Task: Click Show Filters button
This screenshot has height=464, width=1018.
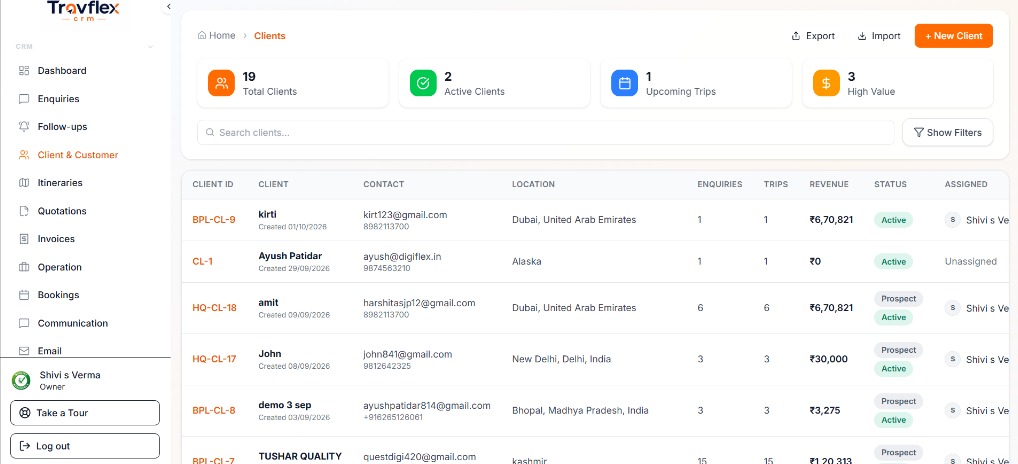Action: click(947, 132)
